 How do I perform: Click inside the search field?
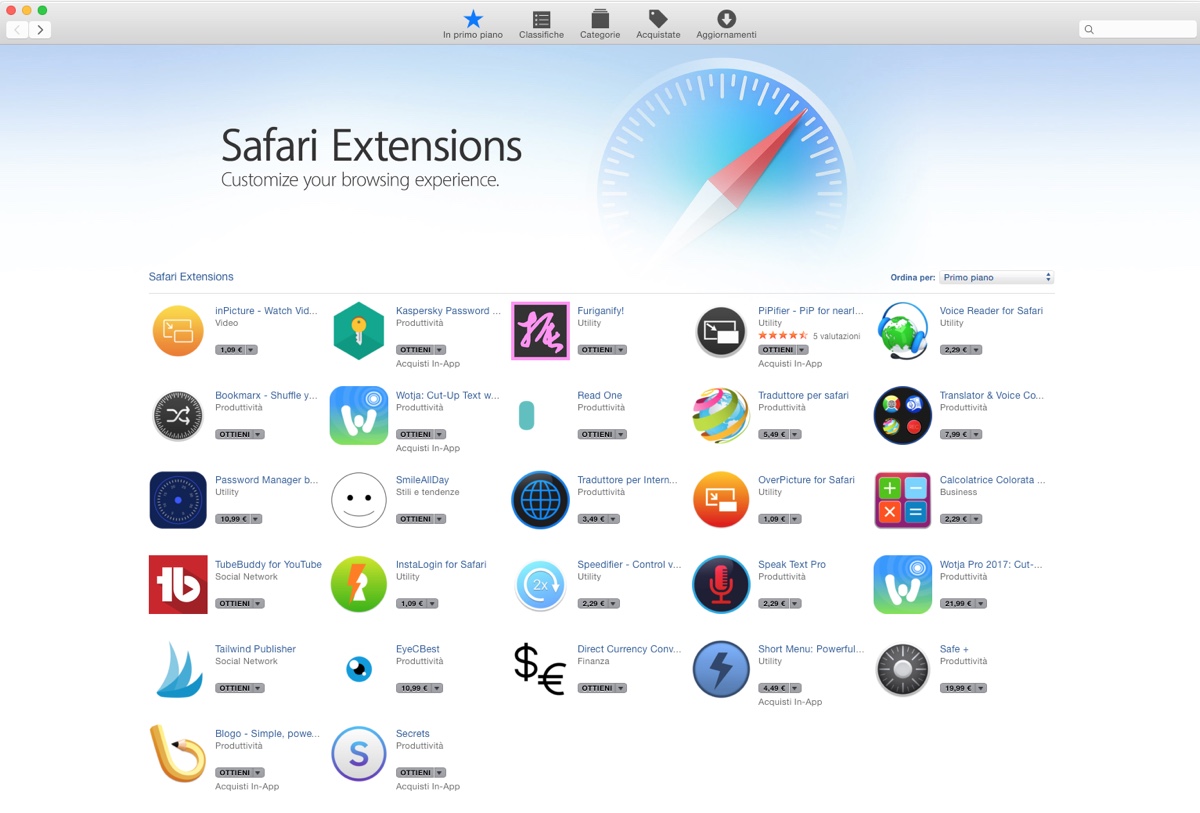(1137, 29)
